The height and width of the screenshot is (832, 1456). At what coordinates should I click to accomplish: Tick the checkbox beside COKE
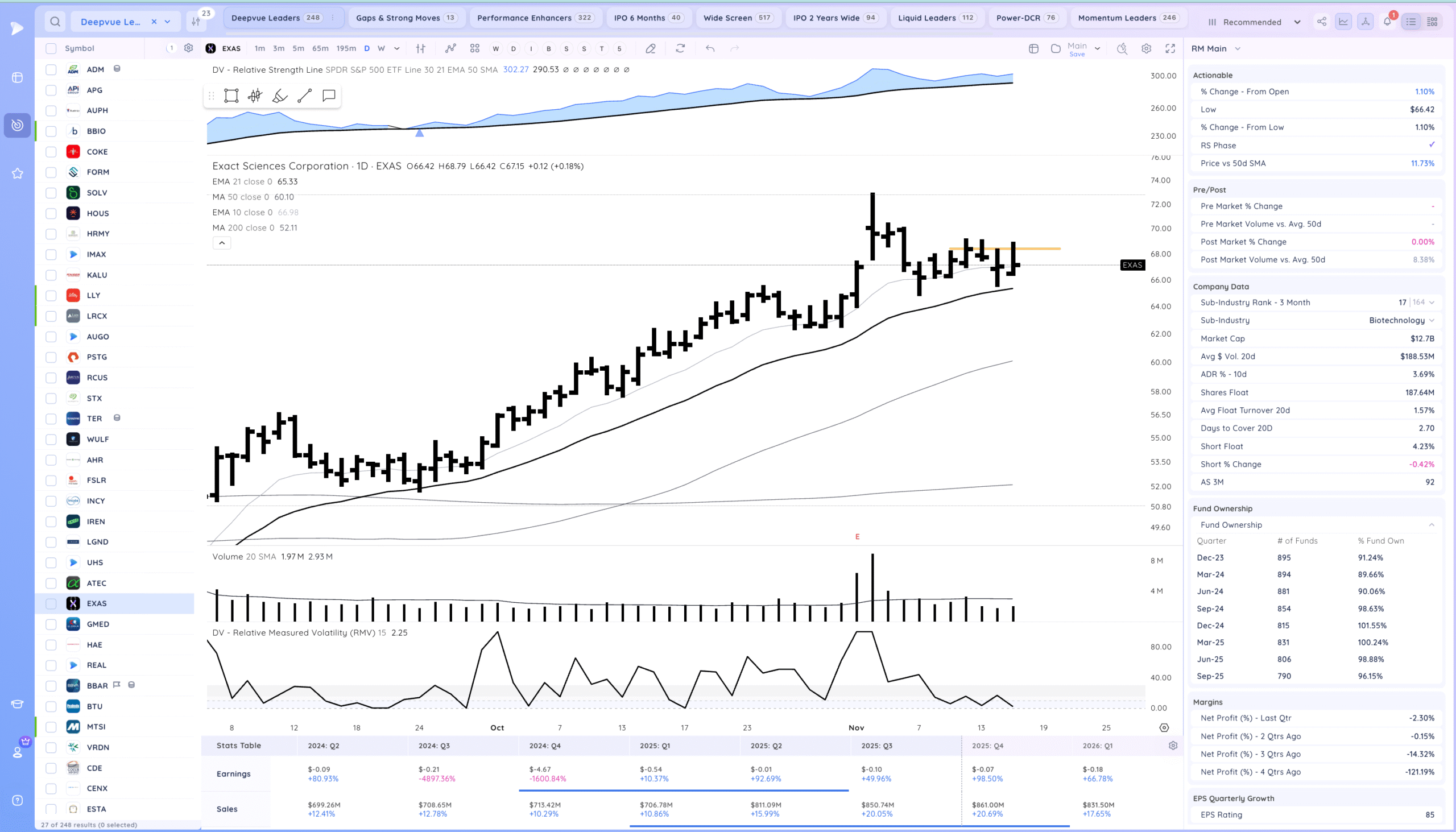pos(51,151)
